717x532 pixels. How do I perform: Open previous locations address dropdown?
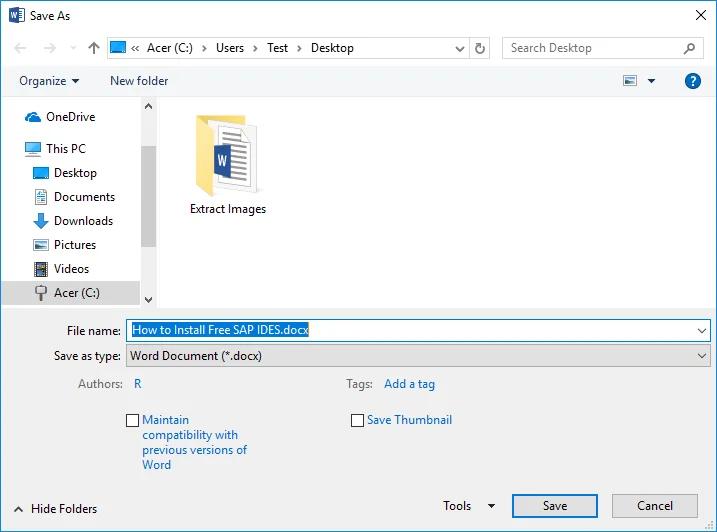pos(460,48)
